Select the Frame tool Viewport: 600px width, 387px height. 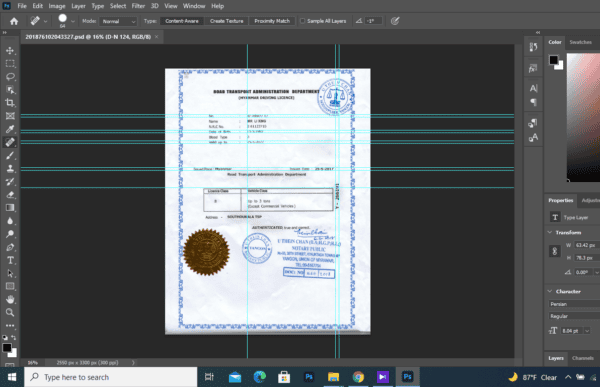pos(10,116)
